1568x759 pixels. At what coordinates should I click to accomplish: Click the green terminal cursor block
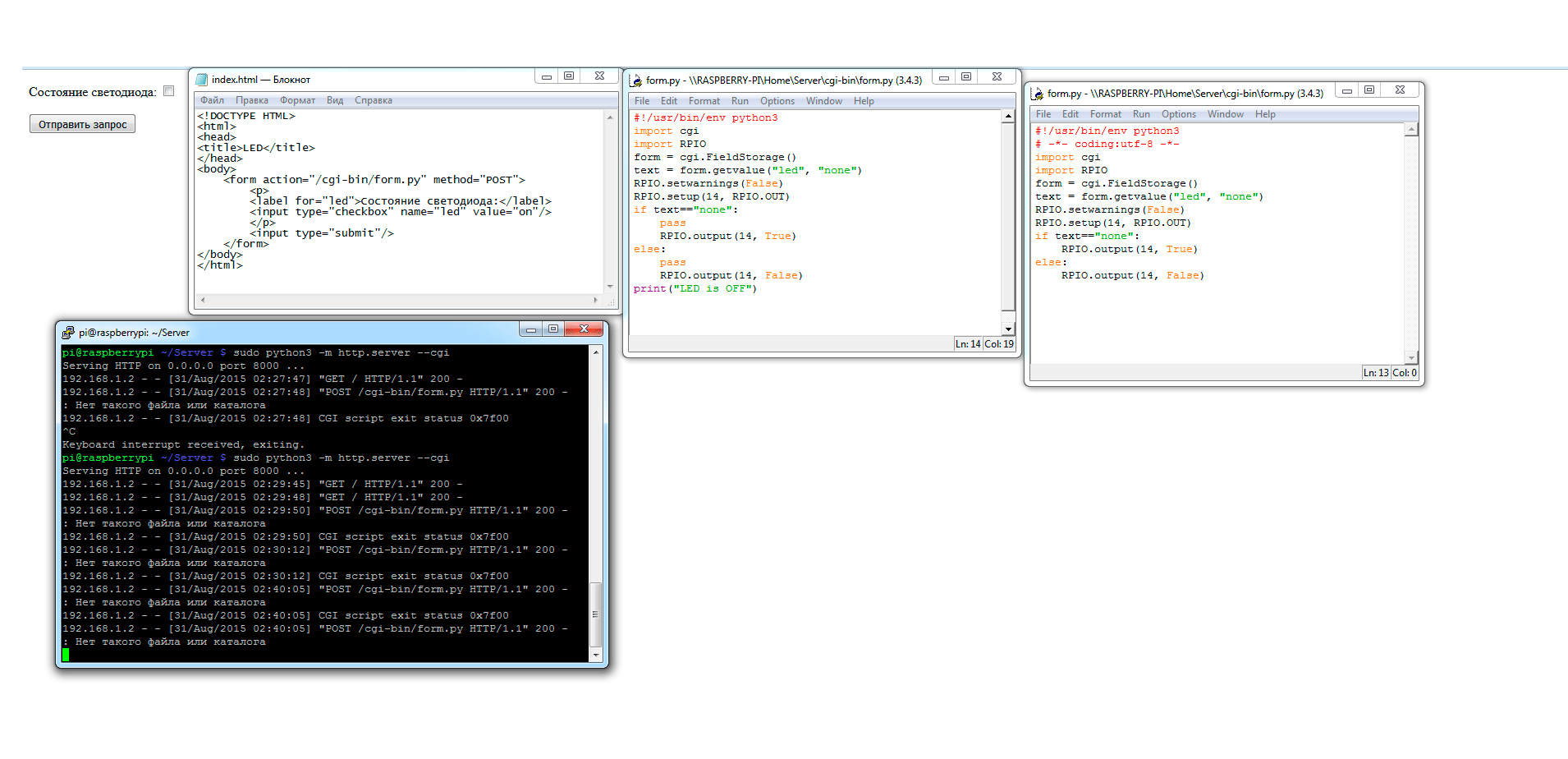(66, 655)
